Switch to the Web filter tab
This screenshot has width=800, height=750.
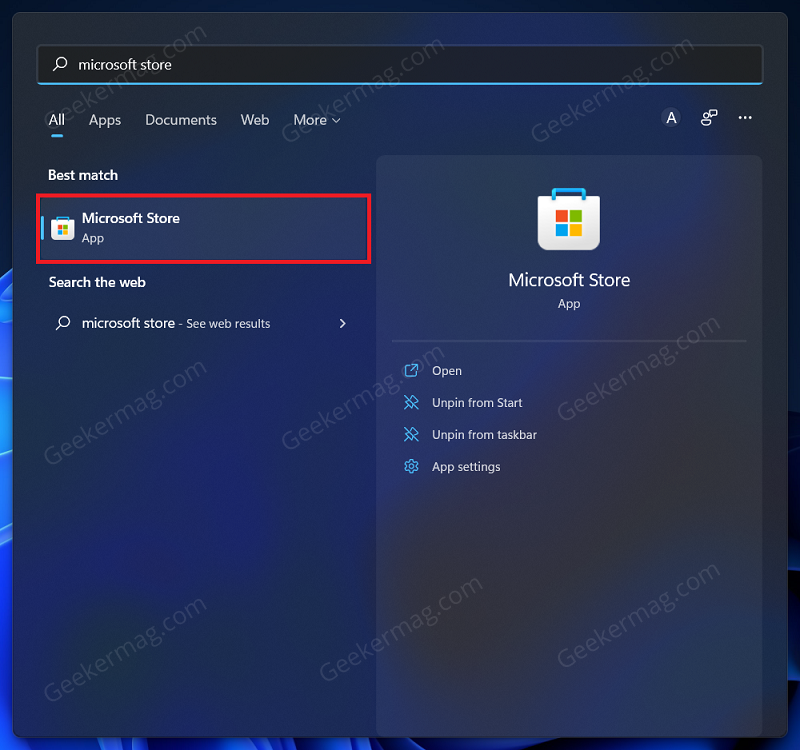[255, 120]
